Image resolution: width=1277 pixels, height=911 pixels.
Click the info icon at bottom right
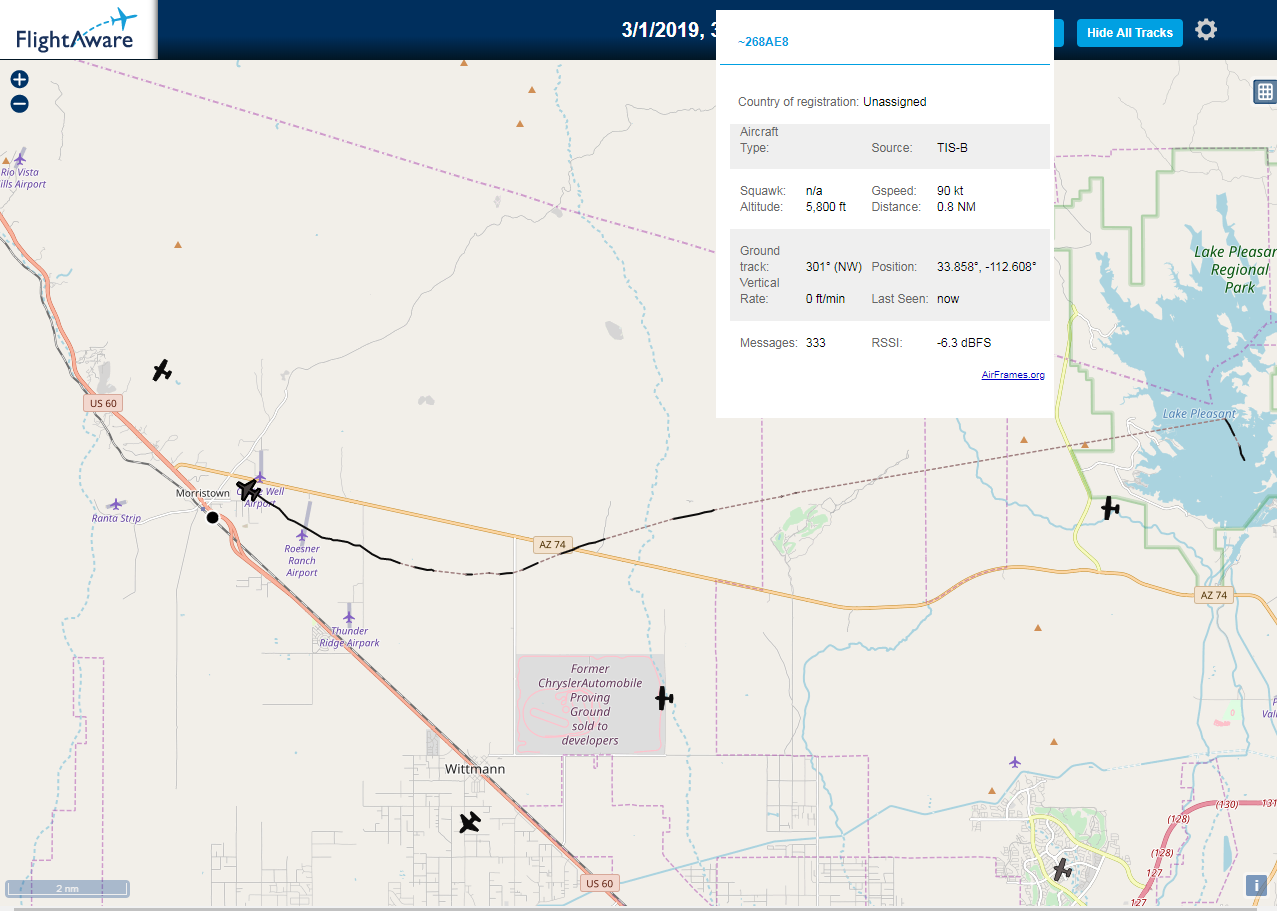tap(1257, 885)
